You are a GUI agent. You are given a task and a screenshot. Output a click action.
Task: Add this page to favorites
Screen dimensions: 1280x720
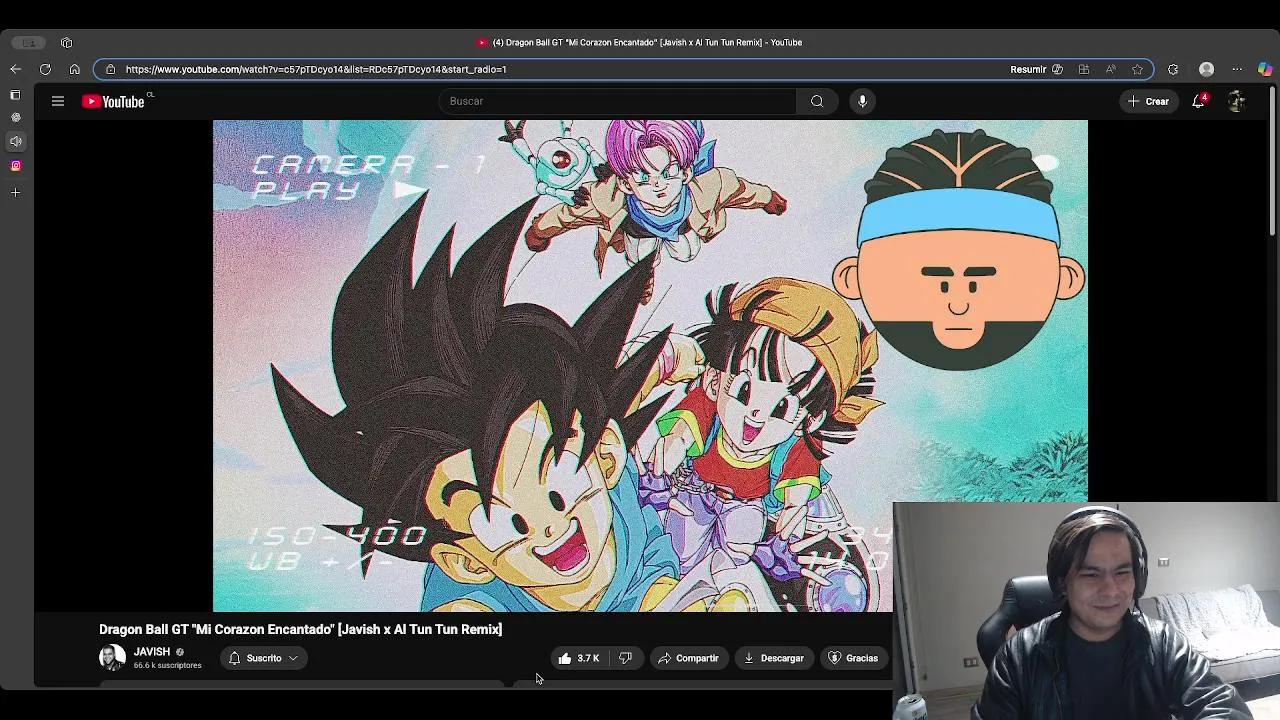(1137, 69)
